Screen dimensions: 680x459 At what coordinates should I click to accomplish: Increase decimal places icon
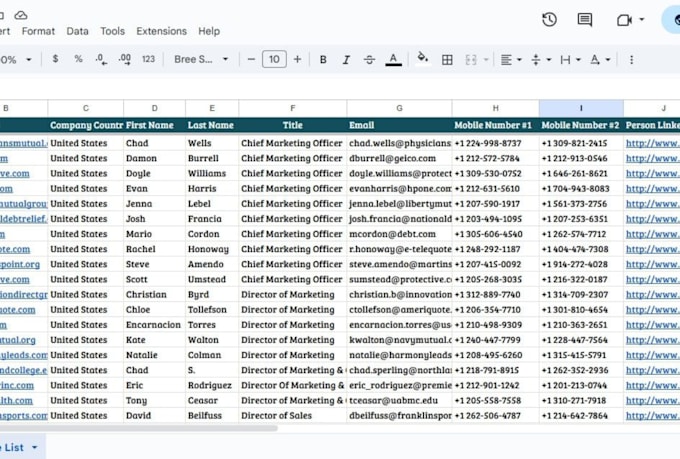pyautogui.click(x=125, y=59)
